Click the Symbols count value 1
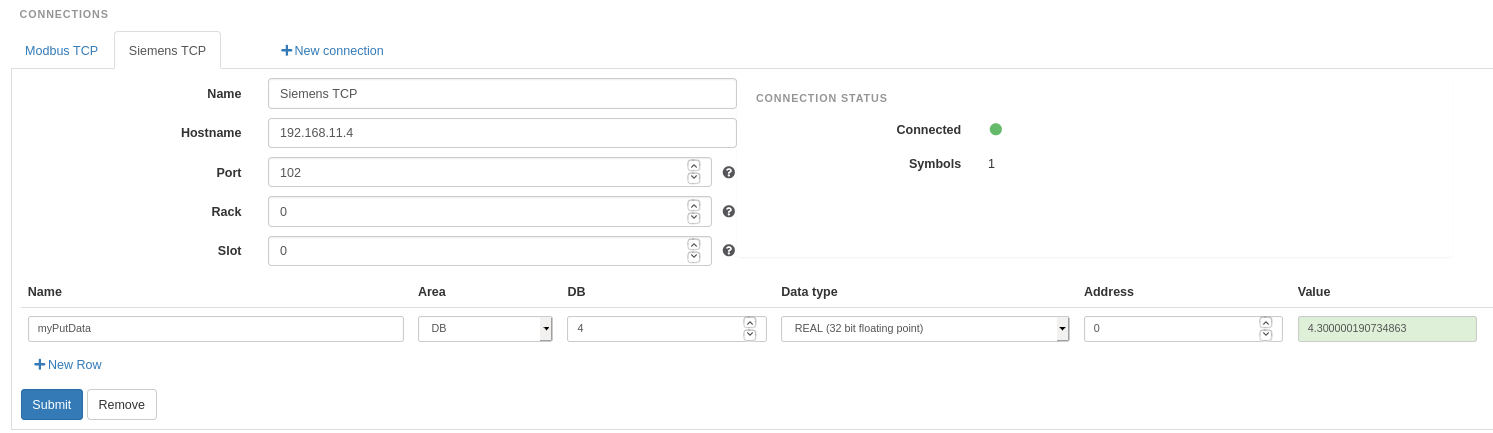 click(x=991, y=164)
